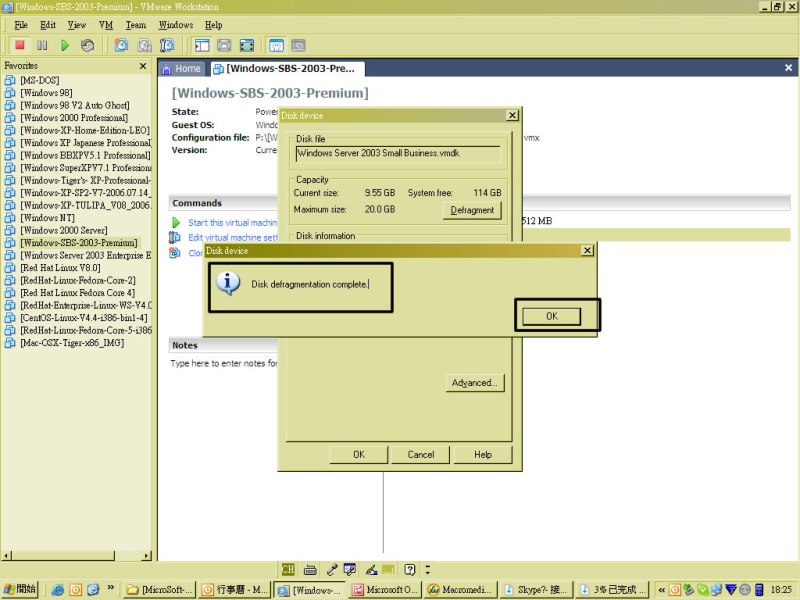
Task: Click the red Power Off toolbar icon
Action: point(20,45)
